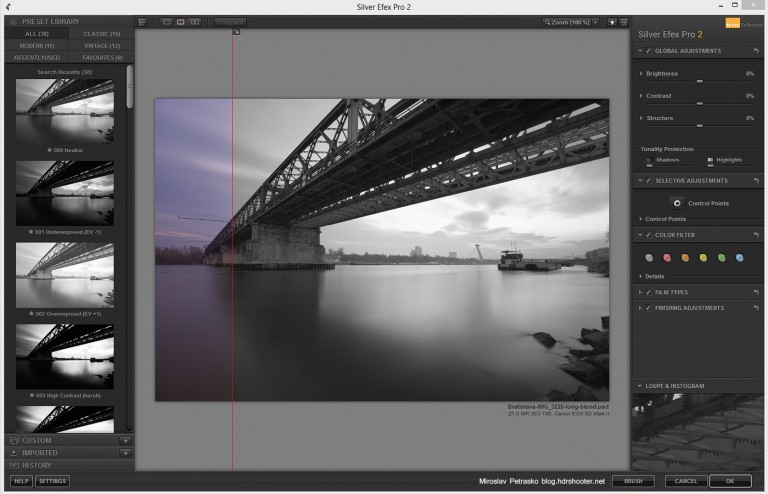
Task: Toggle favorite star on 002 Overexposed preset
Action: [31, 314]
